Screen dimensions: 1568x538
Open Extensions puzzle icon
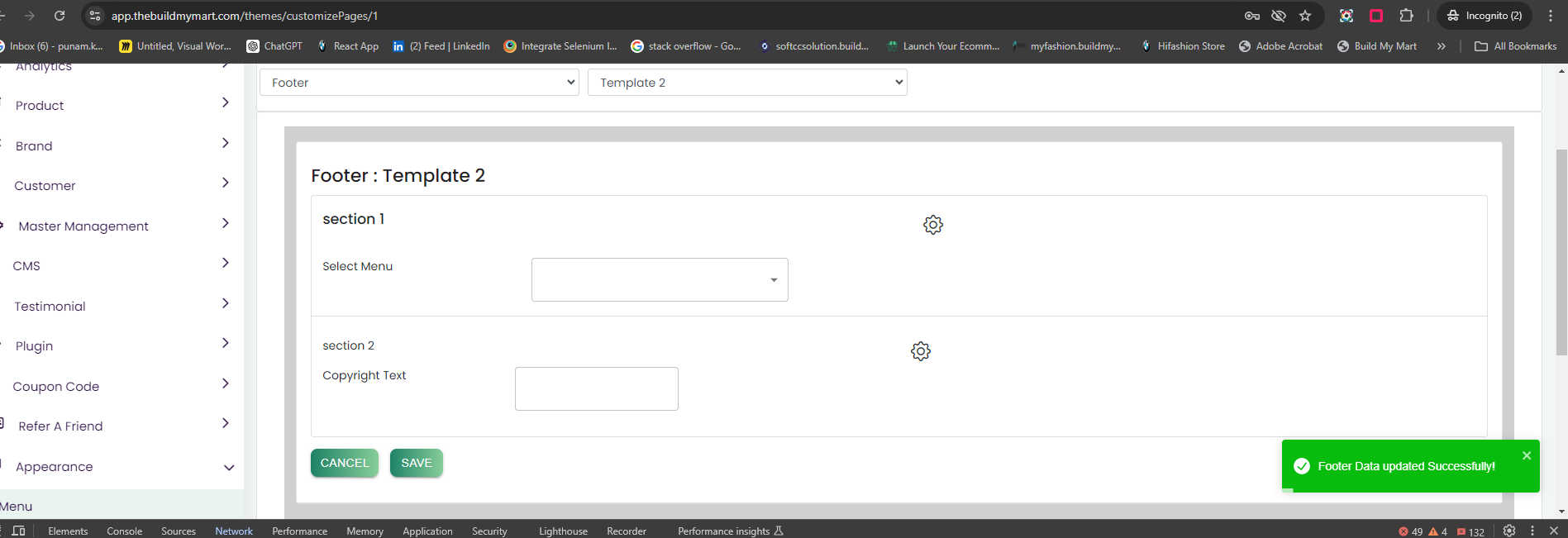pyautogui.click(x=1406, y=16)
